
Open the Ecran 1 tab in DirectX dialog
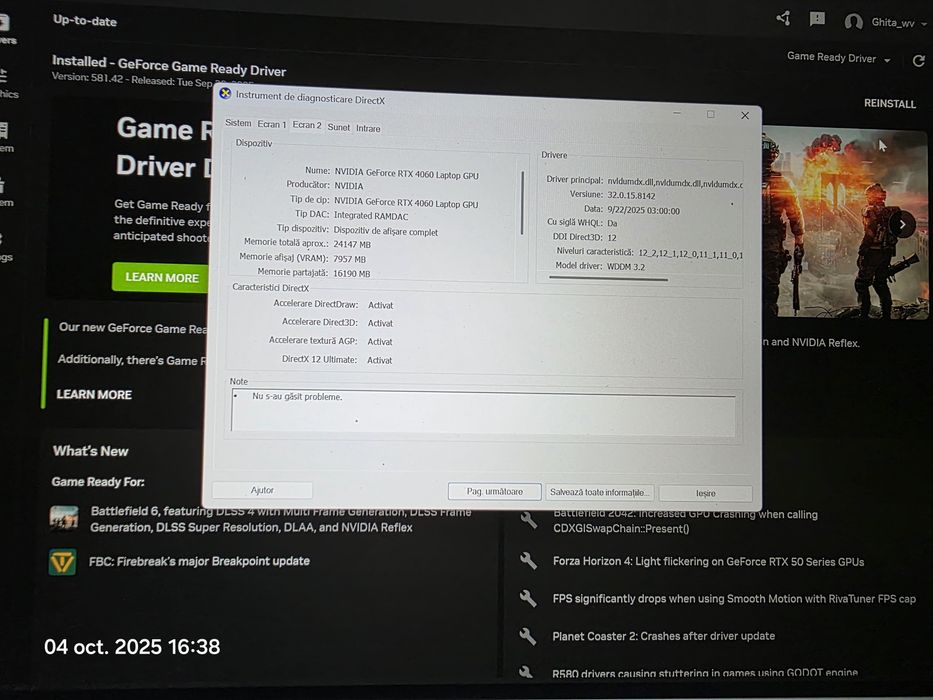point(272,124)
